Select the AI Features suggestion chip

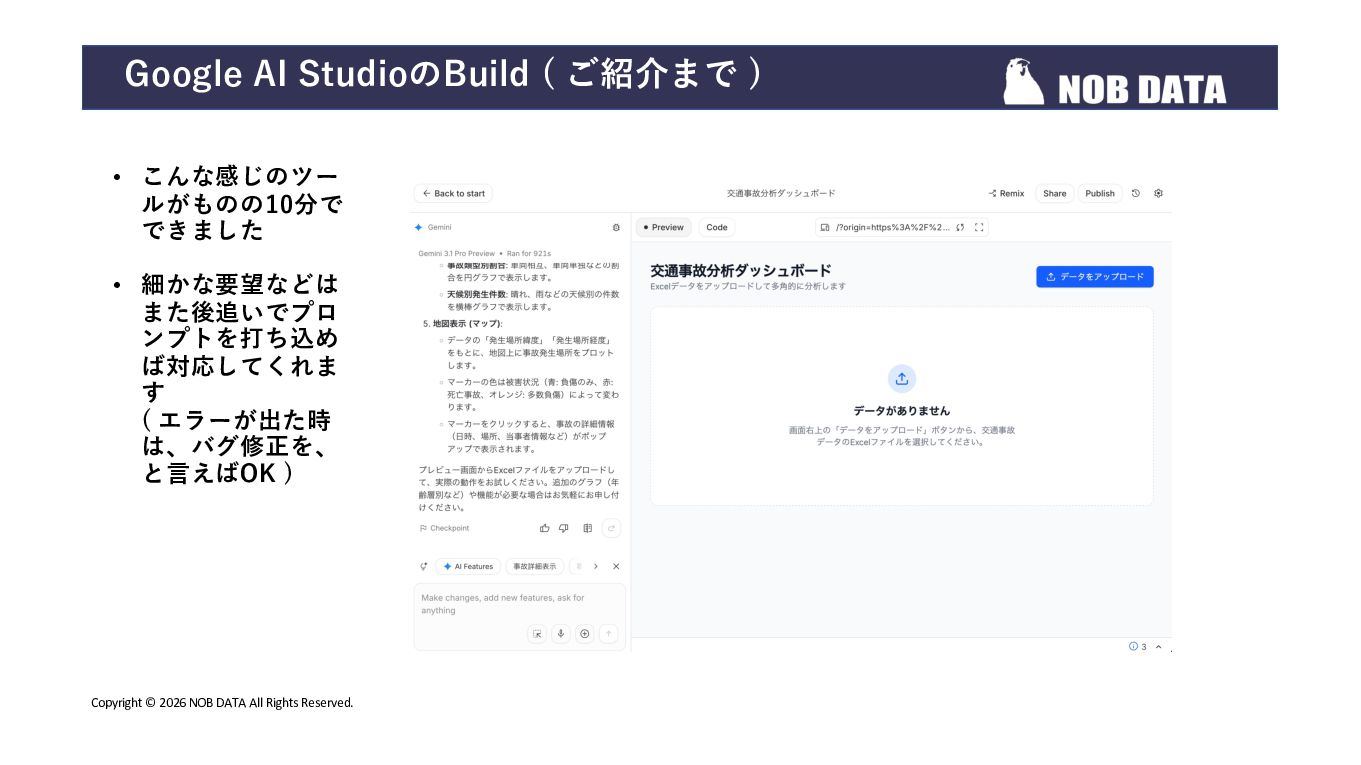(468, 566)
